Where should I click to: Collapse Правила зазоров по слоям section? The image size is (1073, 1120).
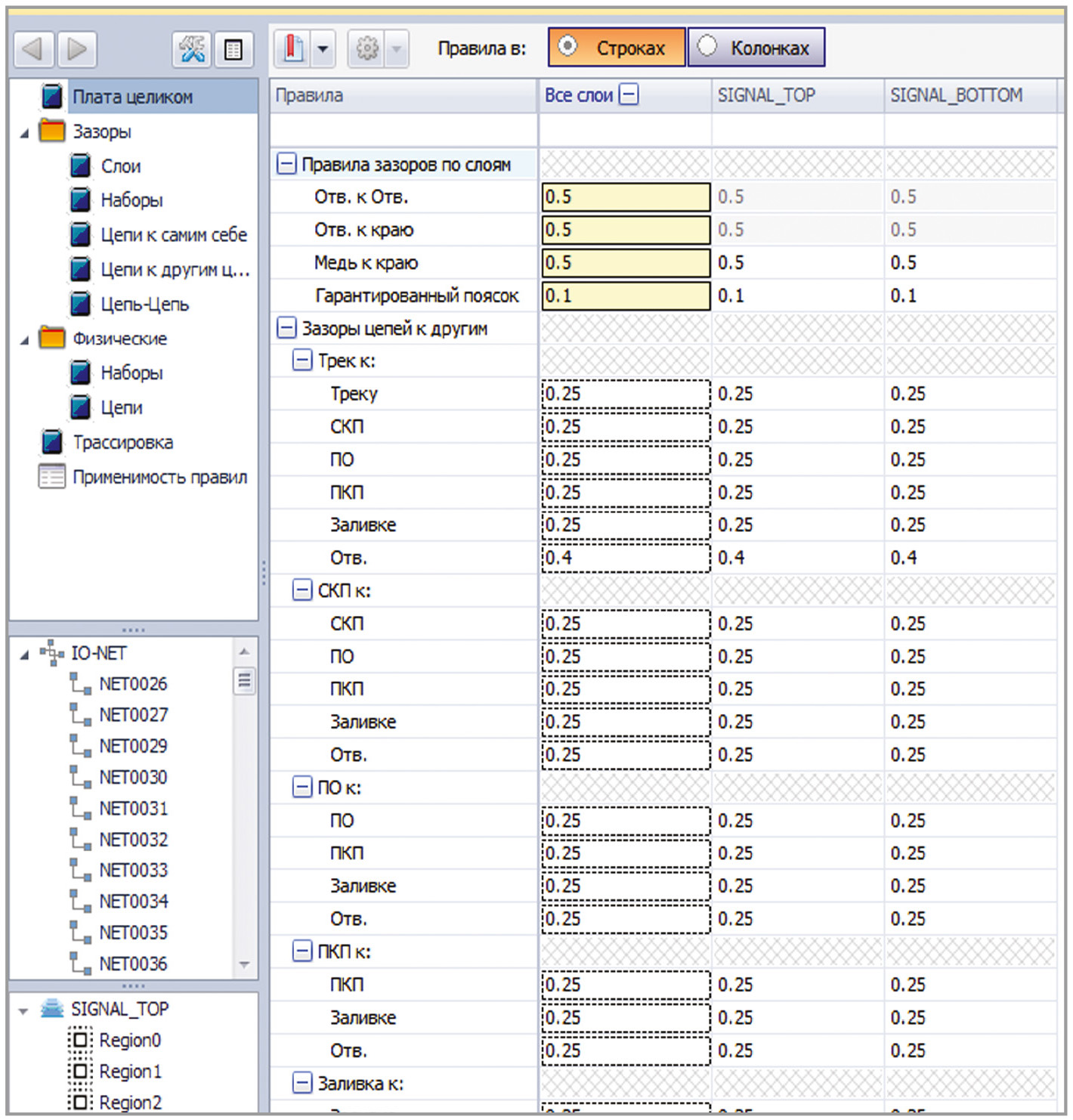click(286, 164)
